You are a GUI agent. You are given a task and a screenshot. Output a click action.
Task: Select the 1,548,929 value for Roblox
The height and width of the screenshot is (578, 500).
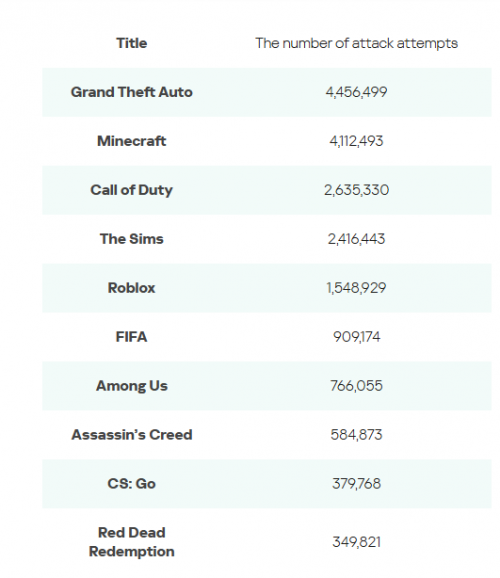(356, 288)
